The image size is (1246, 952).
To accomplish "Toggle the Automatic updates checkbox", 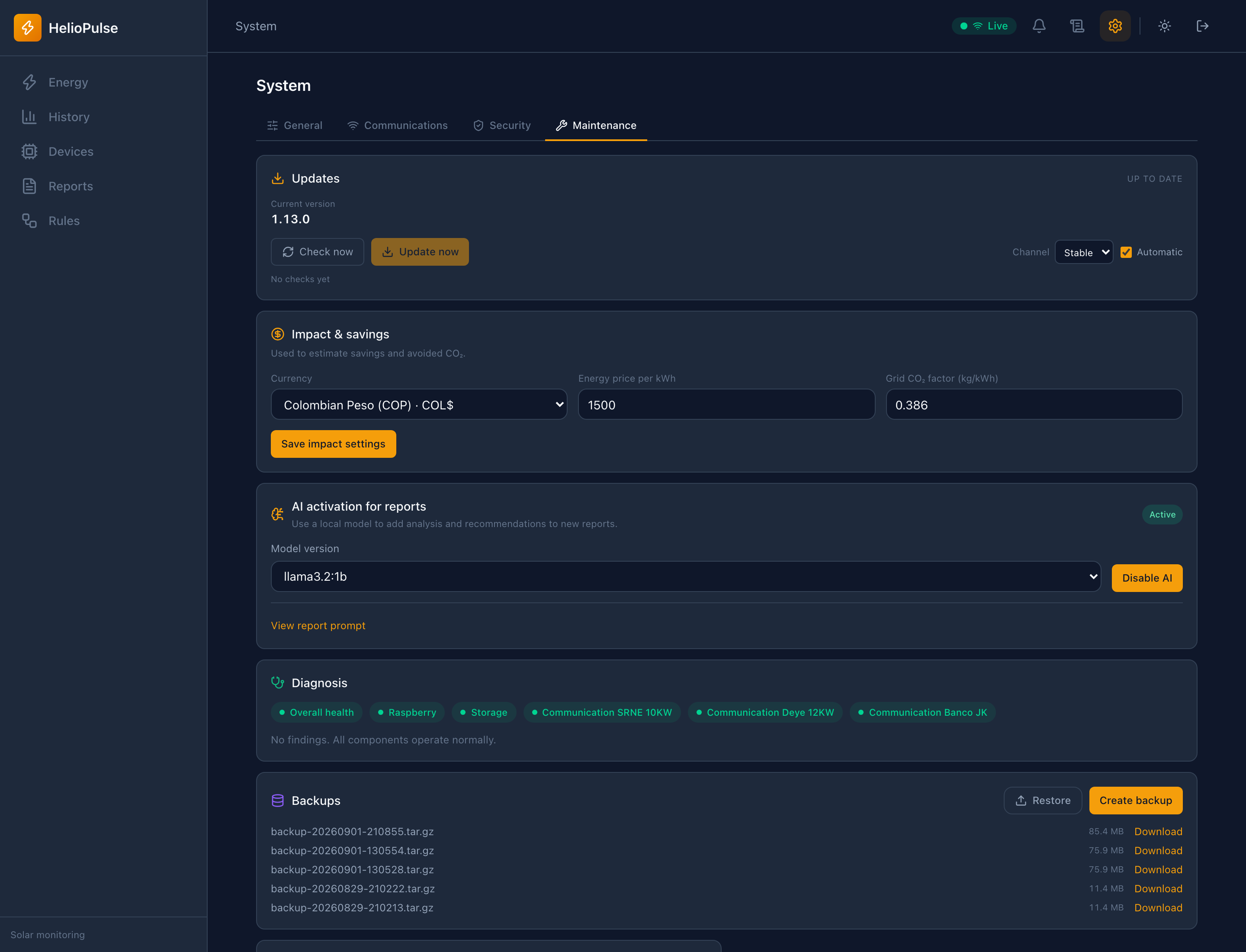I will pyautogui.click(x=1126, y=252).
